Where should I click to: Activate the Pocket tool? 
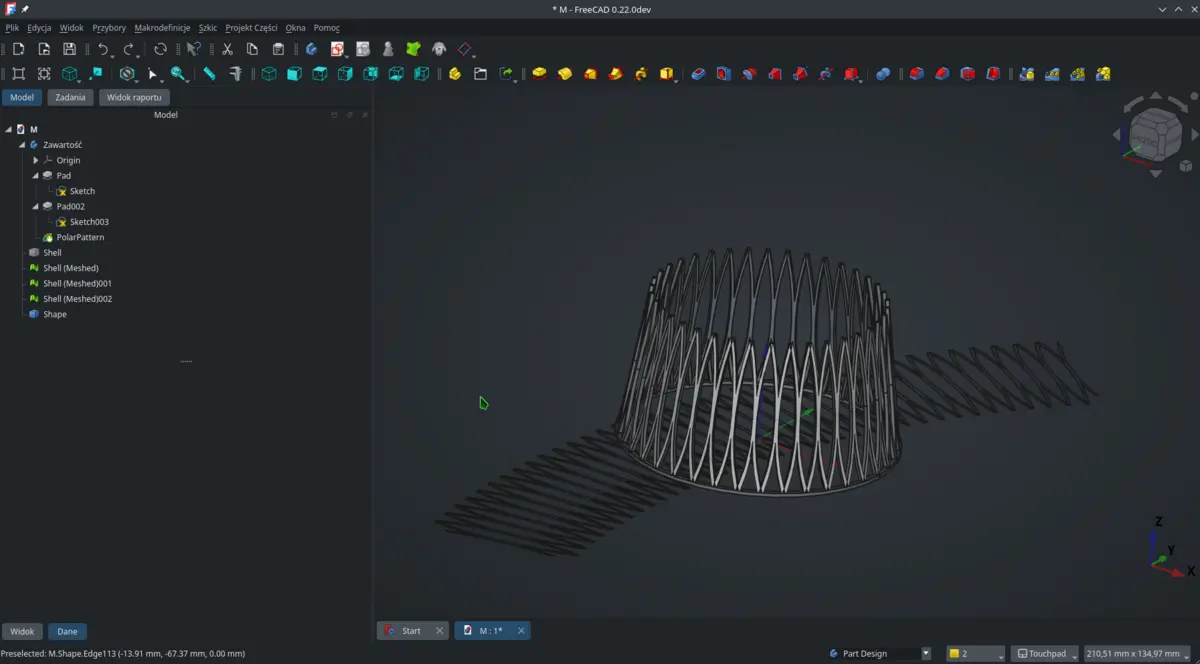point(698,73)
